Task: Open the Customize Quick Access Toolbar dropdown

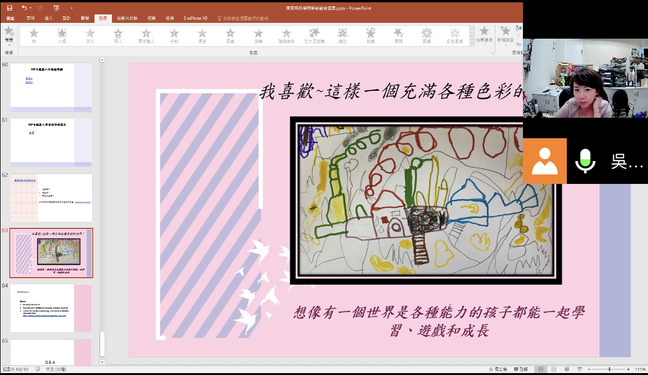Action: (71, 8)
